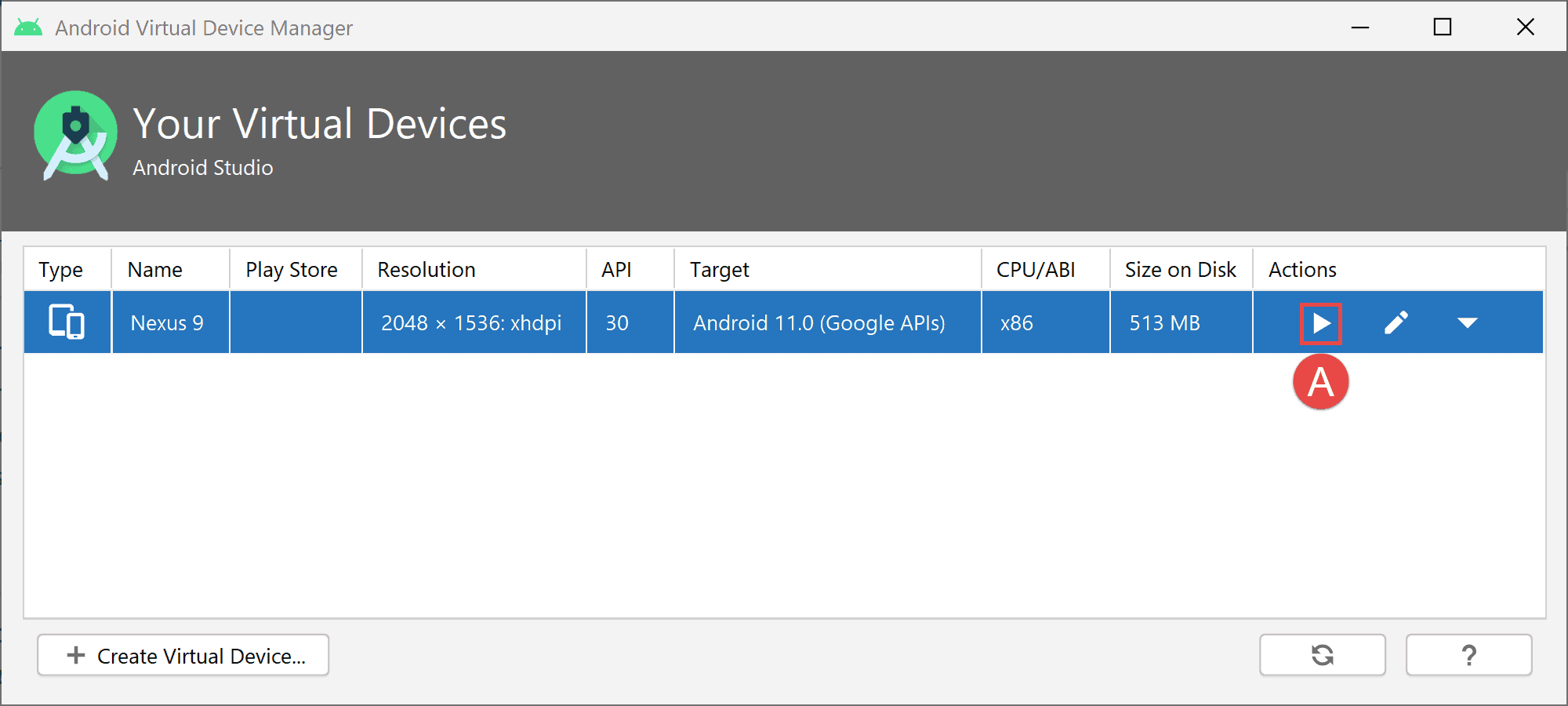Open more actions dropdown for Nexus 9
Screen dimensions: 1568x706
point(1468,323)
